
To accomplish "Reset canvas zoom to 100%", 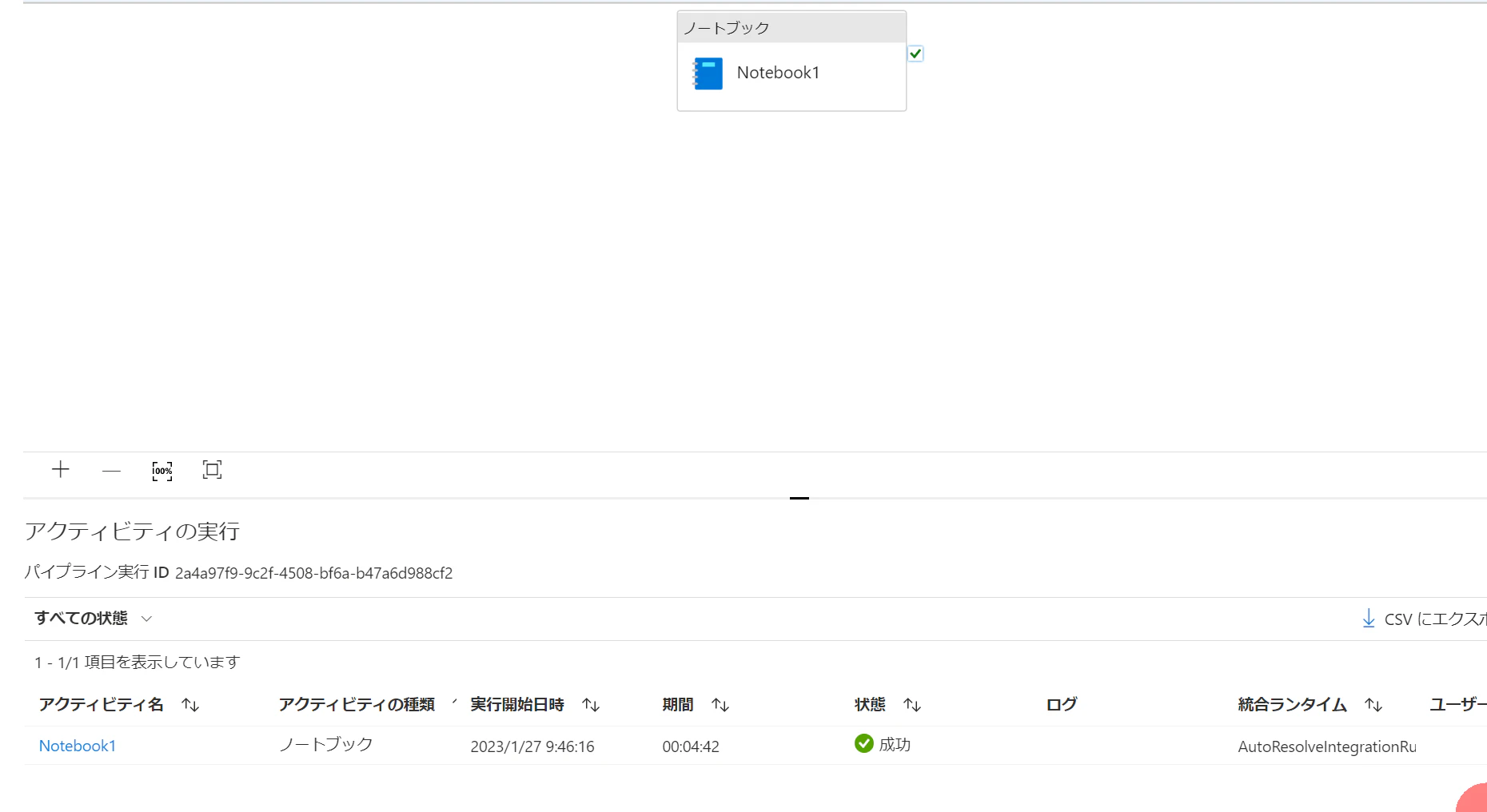I will [x=162, y=471].
